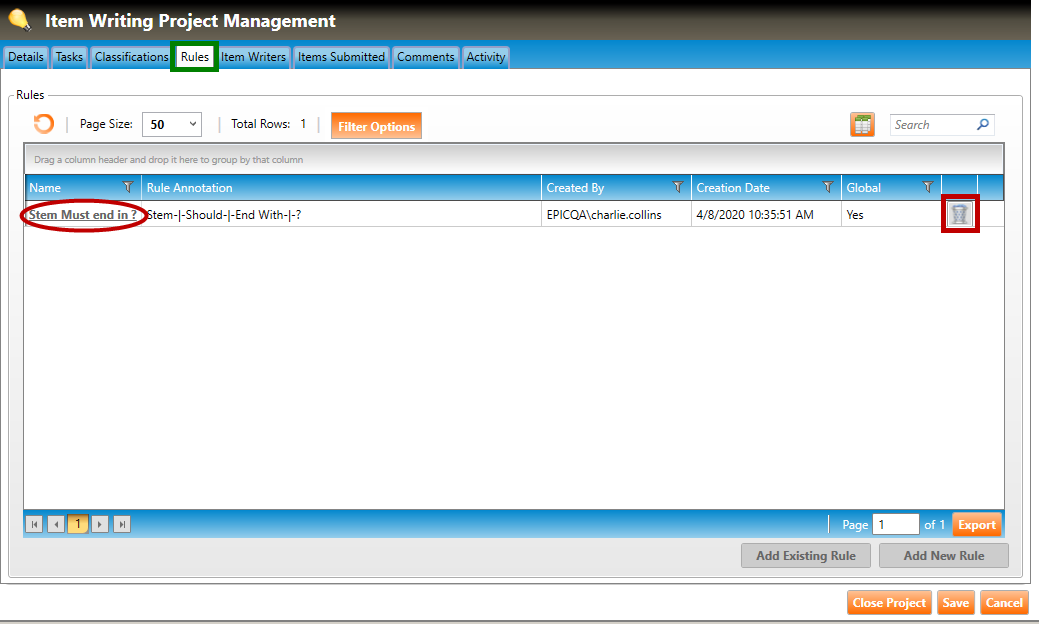Expand the Page Size dropdown
Screen dimensions: 1039x624
click(193, 125)
